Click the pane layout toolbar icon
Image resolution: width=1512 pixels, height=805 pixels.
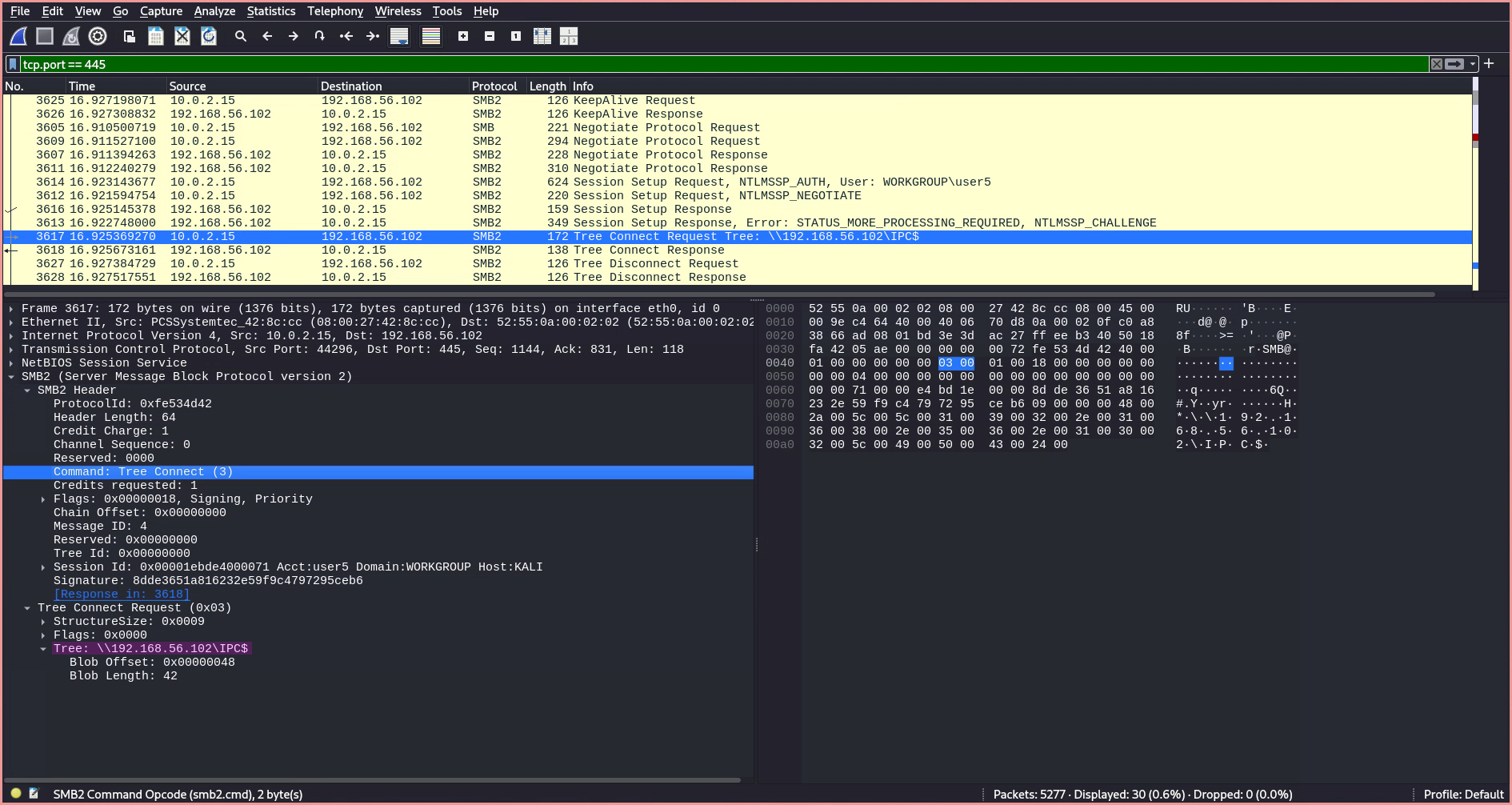569,36
